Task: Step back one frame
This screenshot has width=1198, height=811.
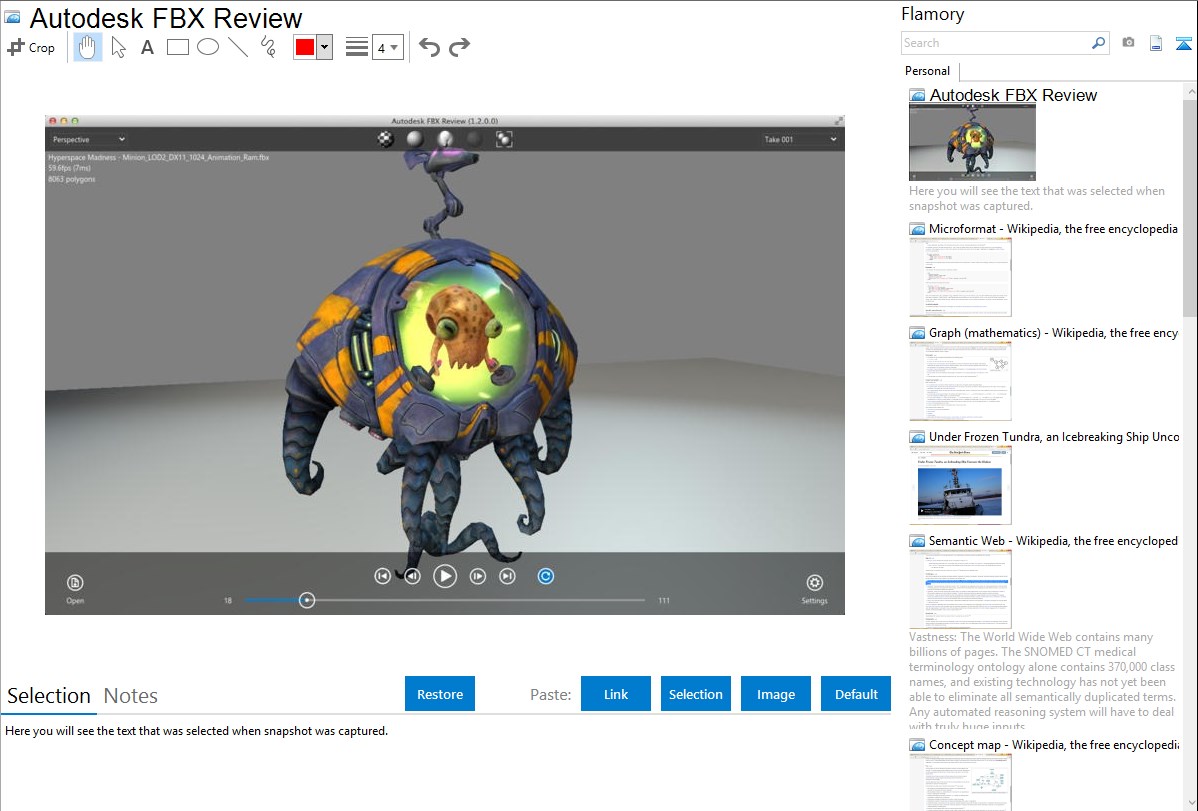Action: click(413, 576)
